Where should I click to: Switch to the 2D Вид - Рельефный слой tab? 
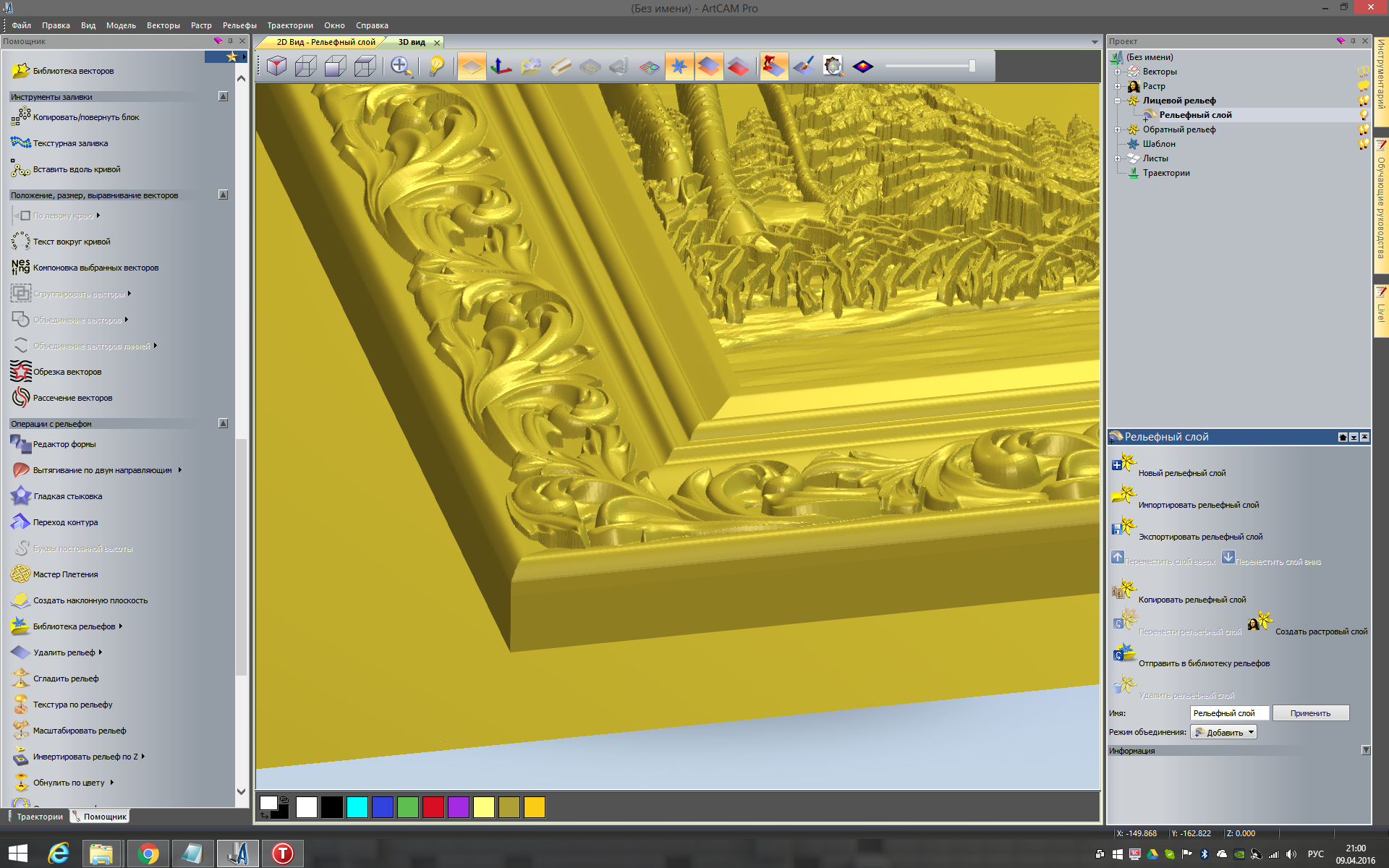coord(325,42)
